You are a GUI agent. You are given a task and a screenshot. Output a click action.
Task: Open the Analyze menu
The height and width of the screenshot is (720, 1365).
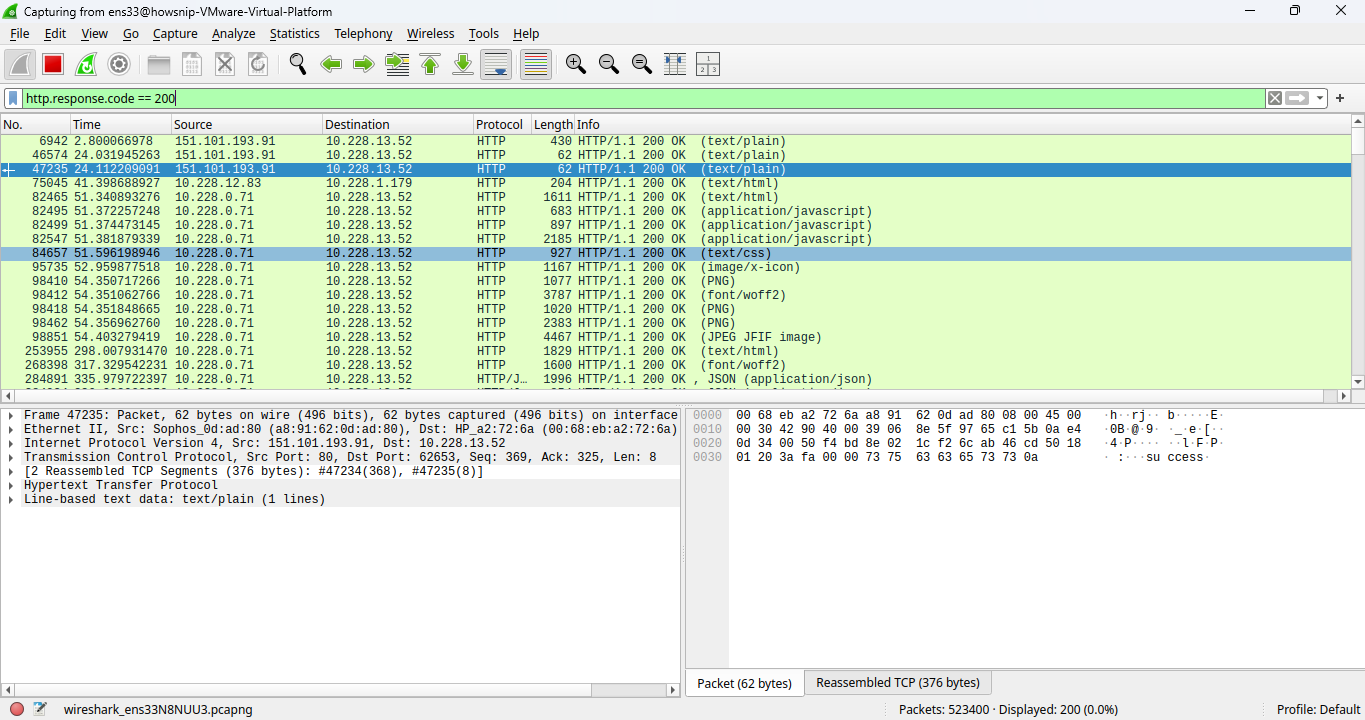(x=234, y=33)
